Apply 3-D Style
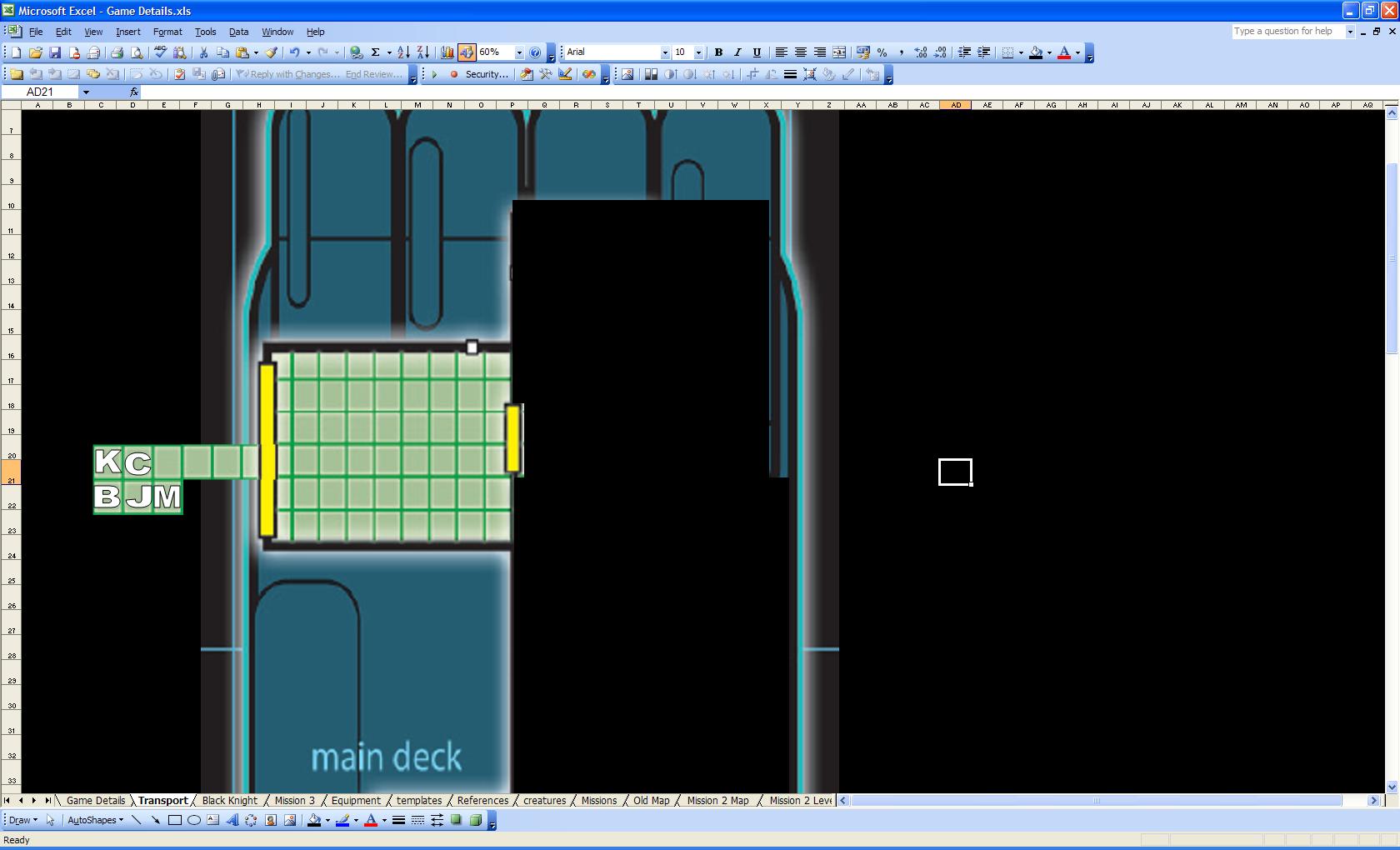This screenshot has width=1400, height=850. tap(475, 820)
